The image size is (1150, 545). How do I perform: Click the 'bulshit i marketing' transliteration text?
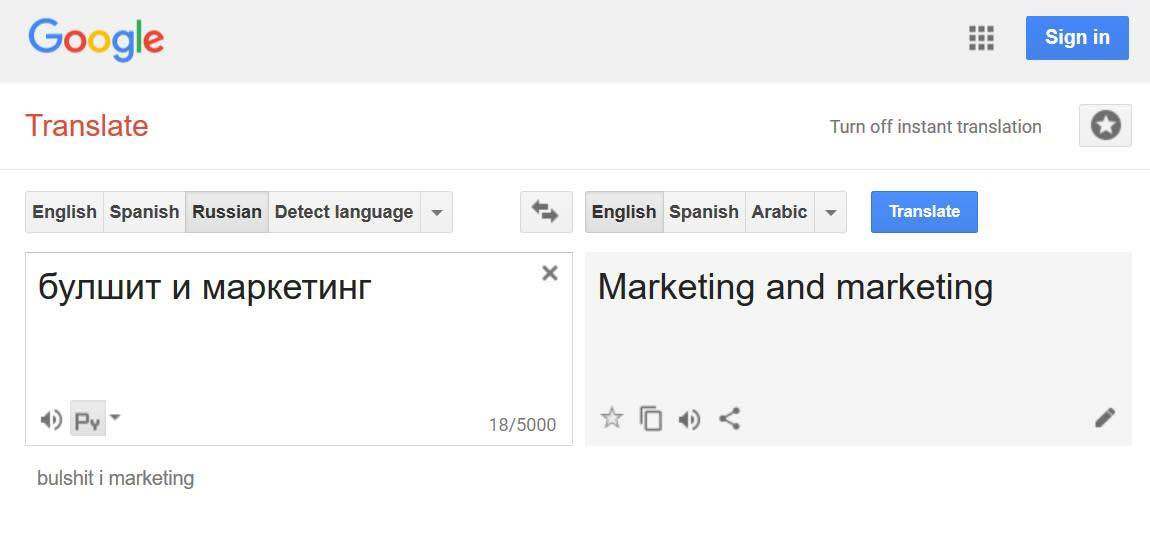pos(116,479)
